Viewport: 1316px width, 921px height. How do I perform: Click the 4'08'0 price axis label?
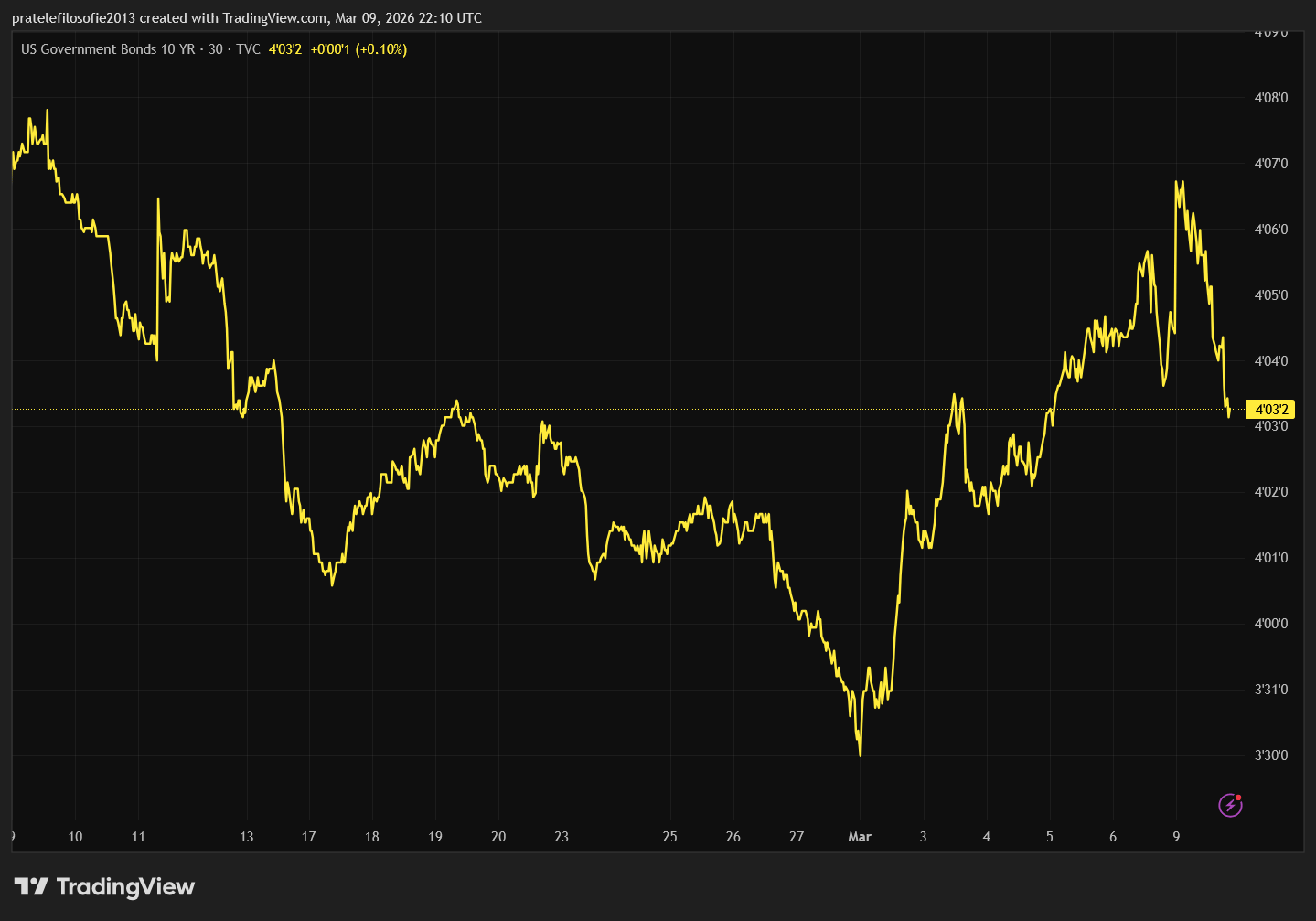pyautogui.click(x=1270, y=98)
